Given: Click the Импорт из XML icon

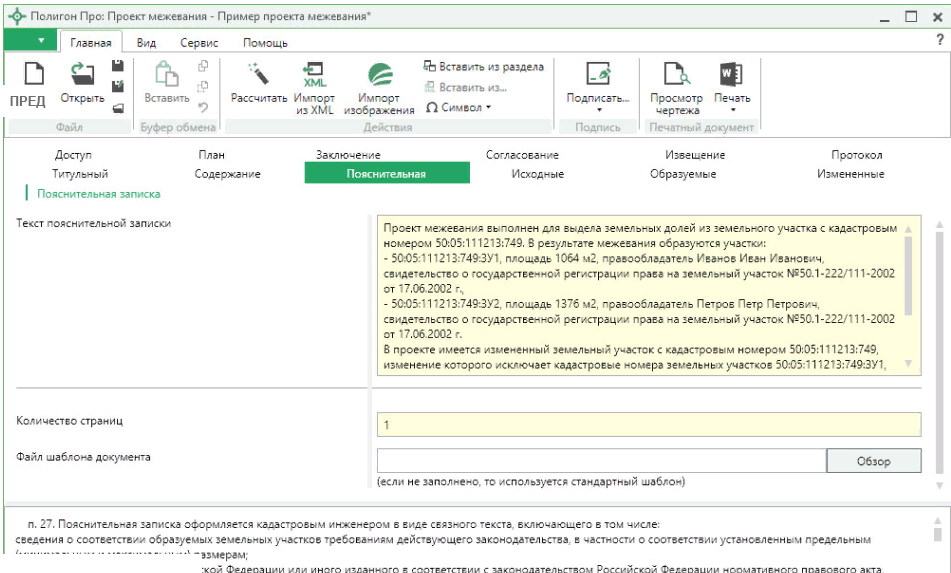Looking at the screenshot, I should (314, 75).
